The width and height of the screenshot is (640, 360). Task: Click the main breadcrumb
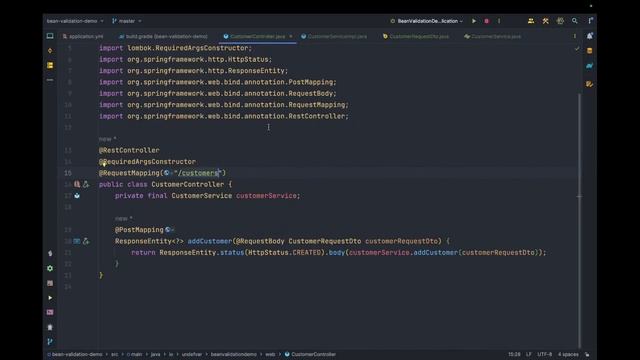coord(134,354)
